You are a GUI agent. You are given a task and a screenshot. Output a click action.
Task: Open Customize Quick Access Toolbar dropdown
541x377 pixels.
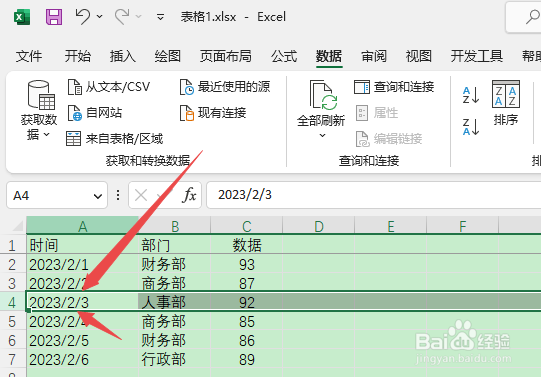tap(160, 17)
